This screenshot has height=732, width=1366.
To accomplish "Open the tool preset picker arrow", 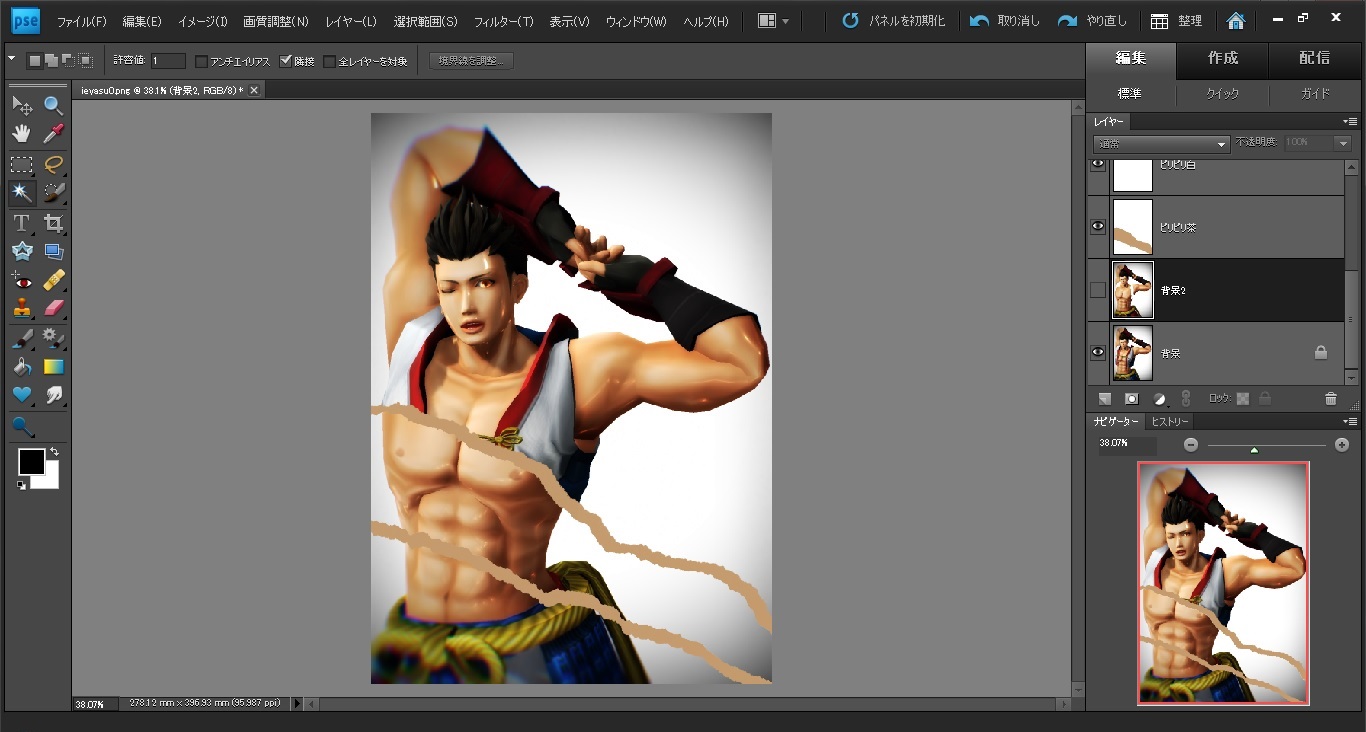I will point(11,59).
